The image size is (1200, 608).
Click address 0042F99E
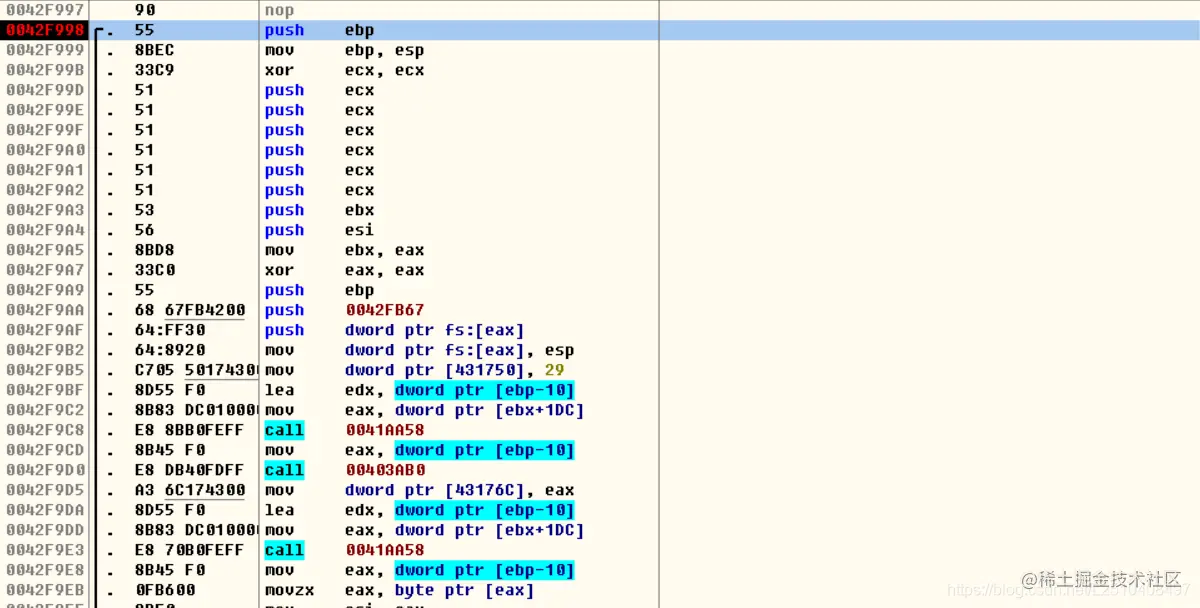45,110
